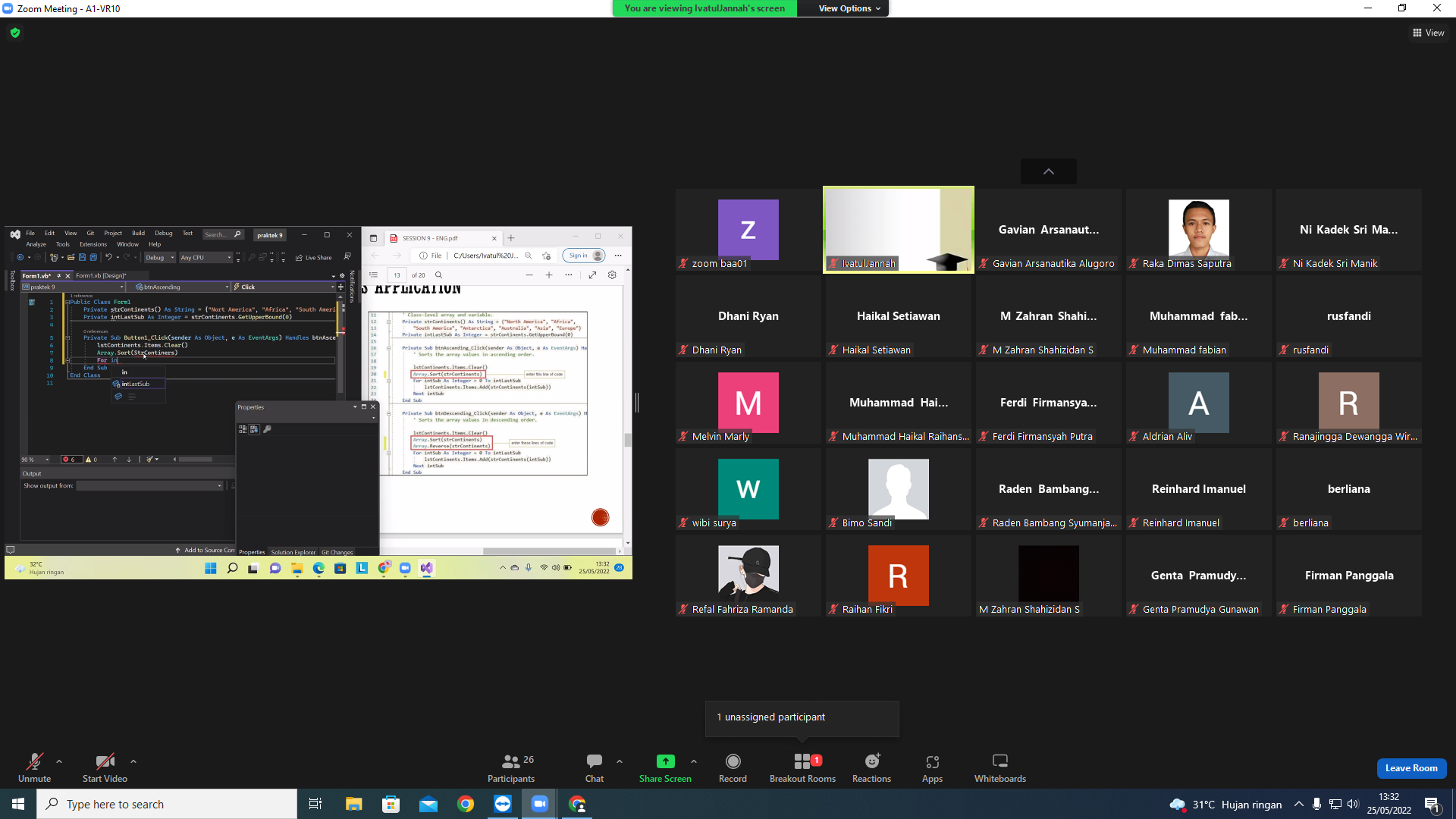
Task: Click the PDF page number box
Action: (x=397, y=275)
